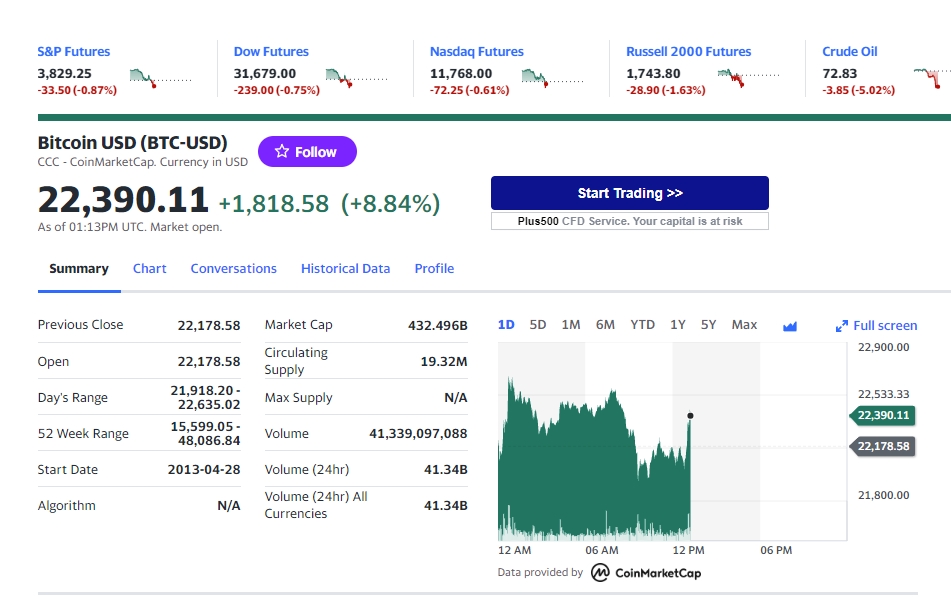Click the Market Cap value 432.496B
951x600 pixels.
click(x=438, y=326)
